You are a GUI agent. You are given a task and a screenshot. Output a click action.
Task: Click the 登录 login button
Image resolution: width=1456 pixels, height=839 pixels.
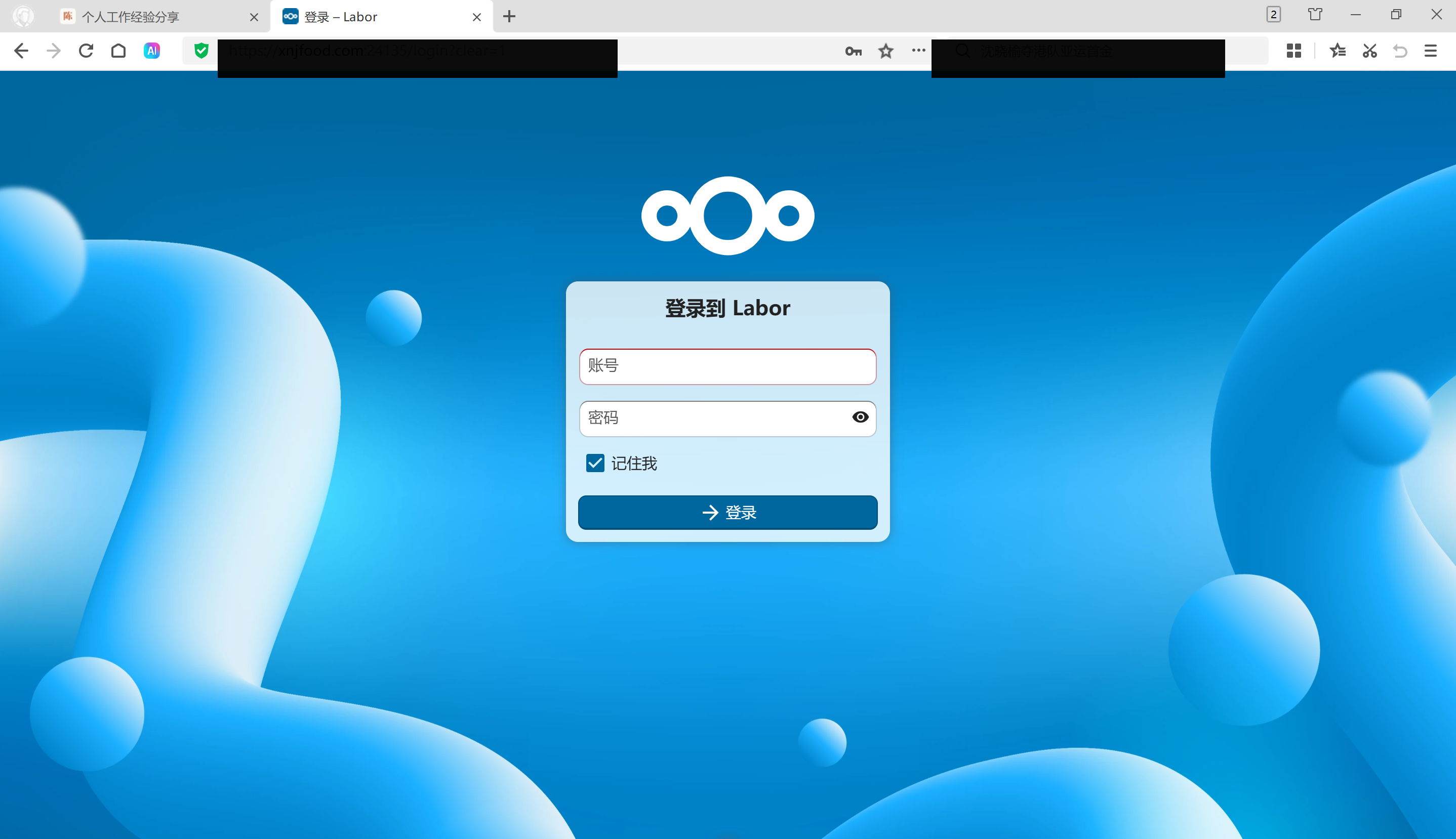[x=727, y=512]
